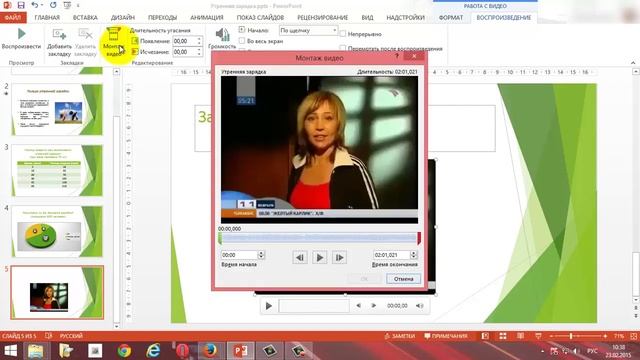Viewport: 640px width, 360px height.
Task: Play the video from the slide's media bar
Action: coord(269,306)
